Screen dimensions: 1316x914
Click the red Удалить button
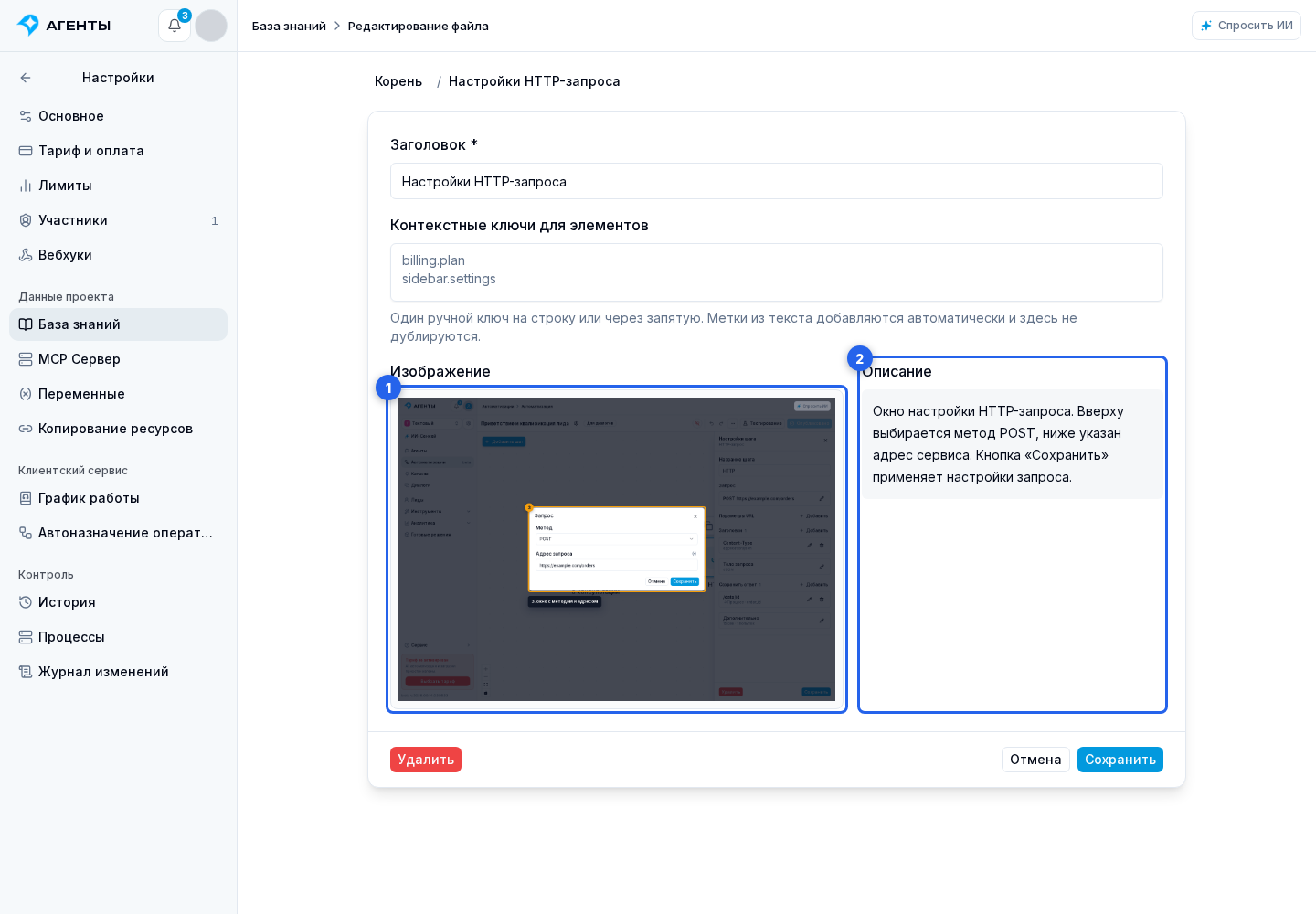[426, 760]
